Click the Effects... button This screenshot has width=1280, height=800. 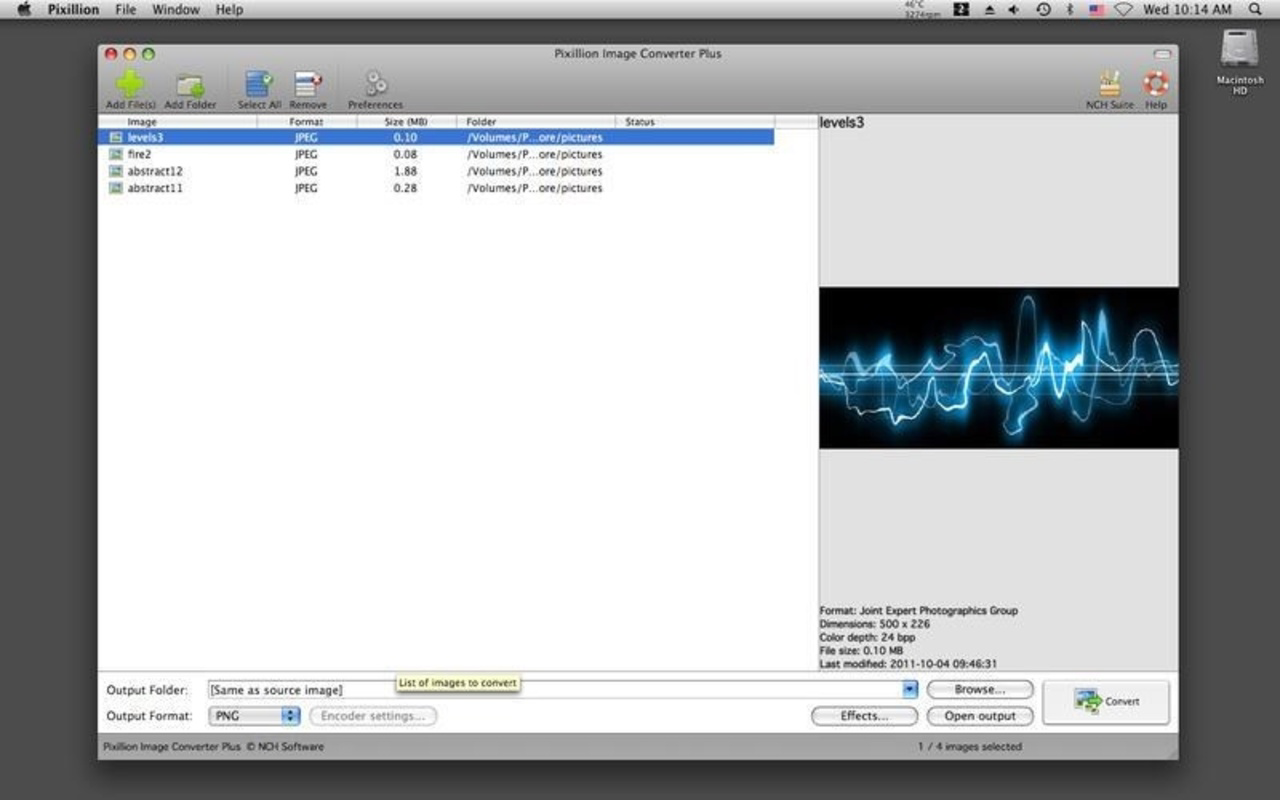pyautogui.click(x=864, y=716)
